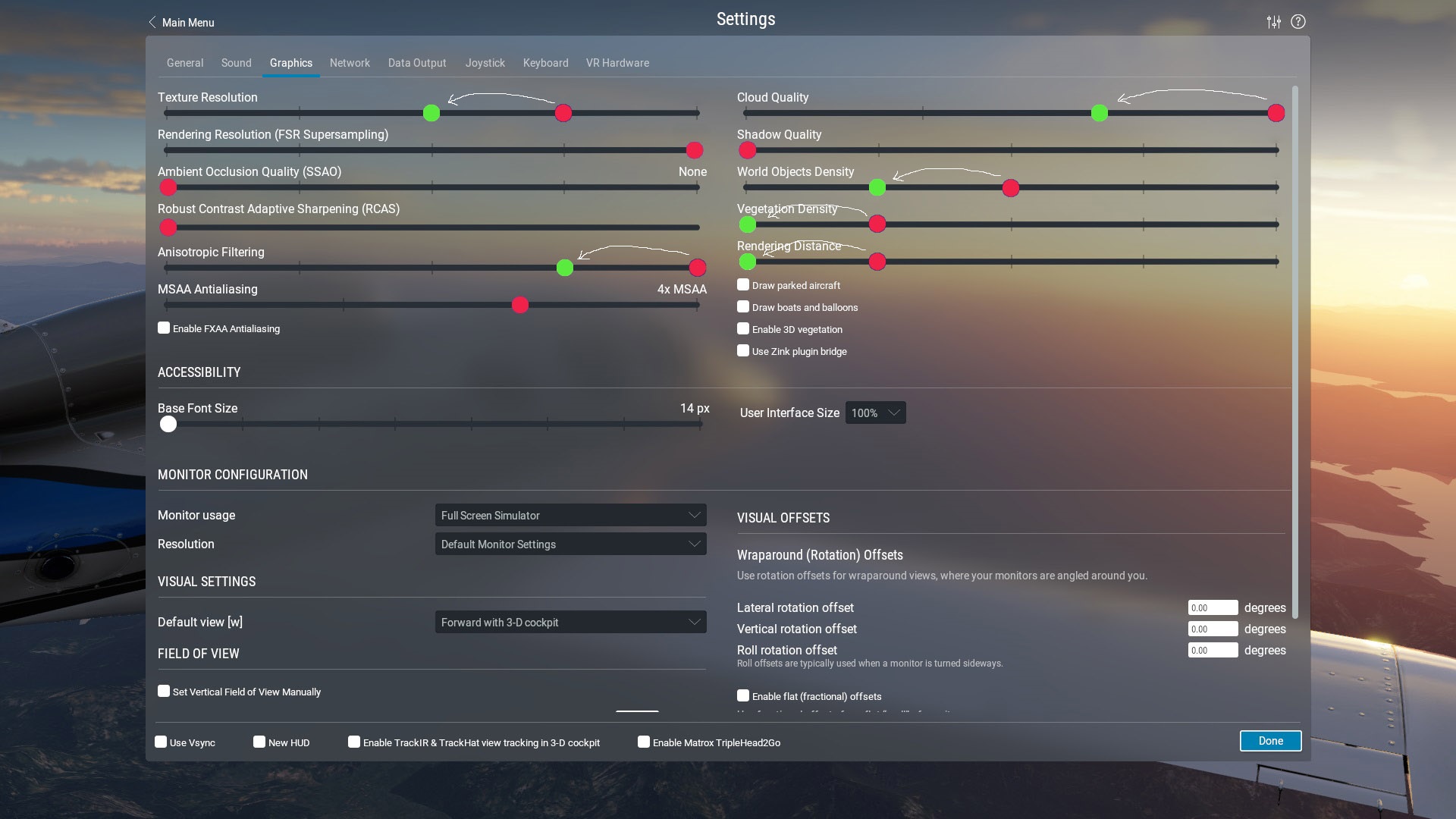Click the Vertical rotation offset field

pos(1213,629)
